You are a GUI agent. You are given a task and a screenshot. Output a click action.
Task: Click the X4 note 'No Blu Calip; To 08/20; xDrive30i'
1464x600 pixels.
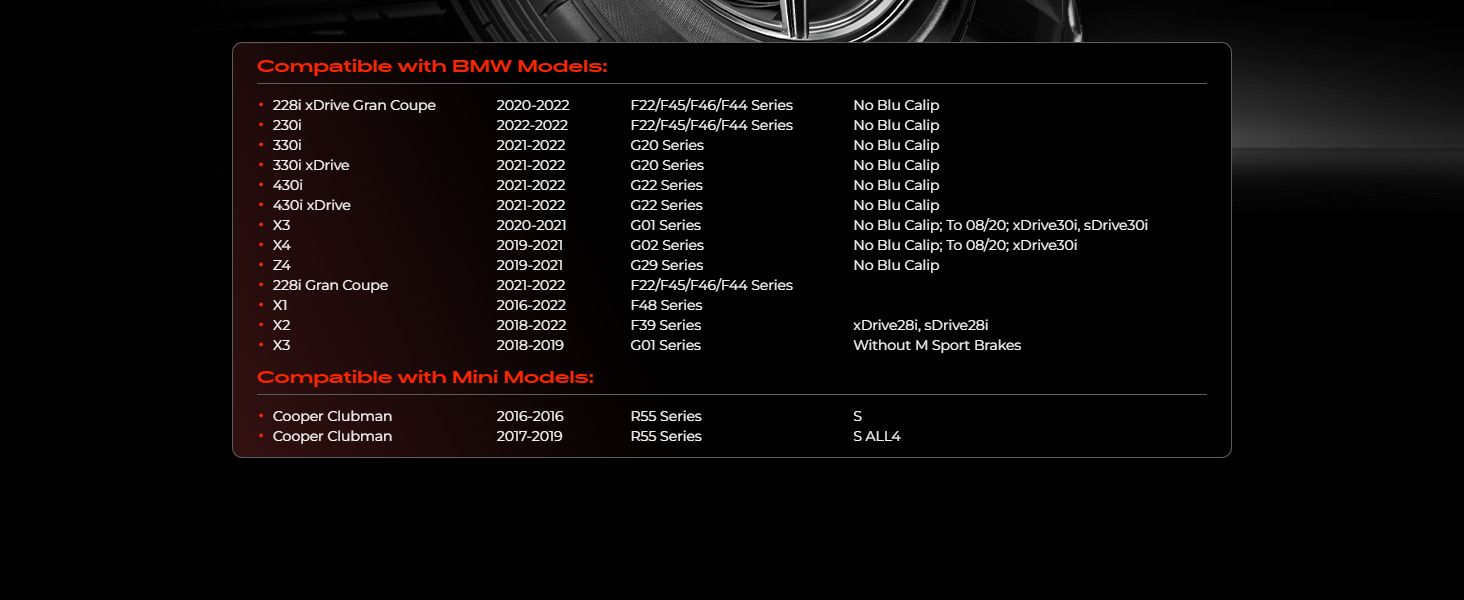(965, 245)
